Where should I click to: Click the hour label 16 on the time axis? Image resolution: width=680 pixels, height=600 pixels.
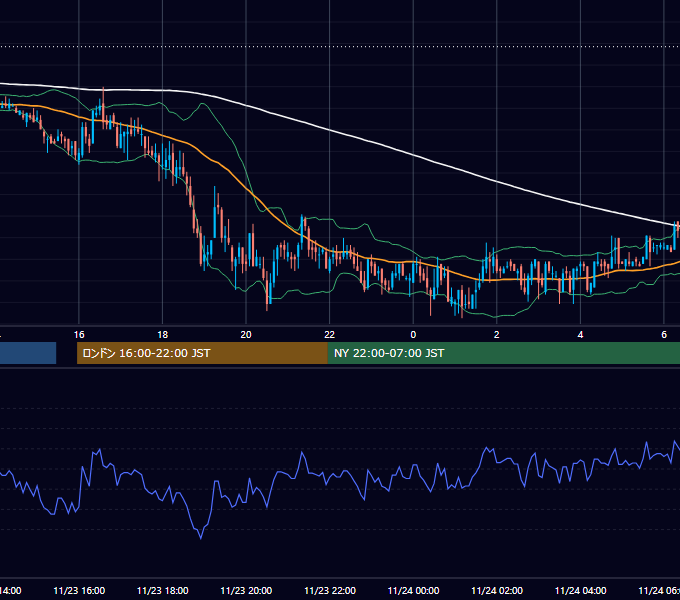[x=79, y=335]
